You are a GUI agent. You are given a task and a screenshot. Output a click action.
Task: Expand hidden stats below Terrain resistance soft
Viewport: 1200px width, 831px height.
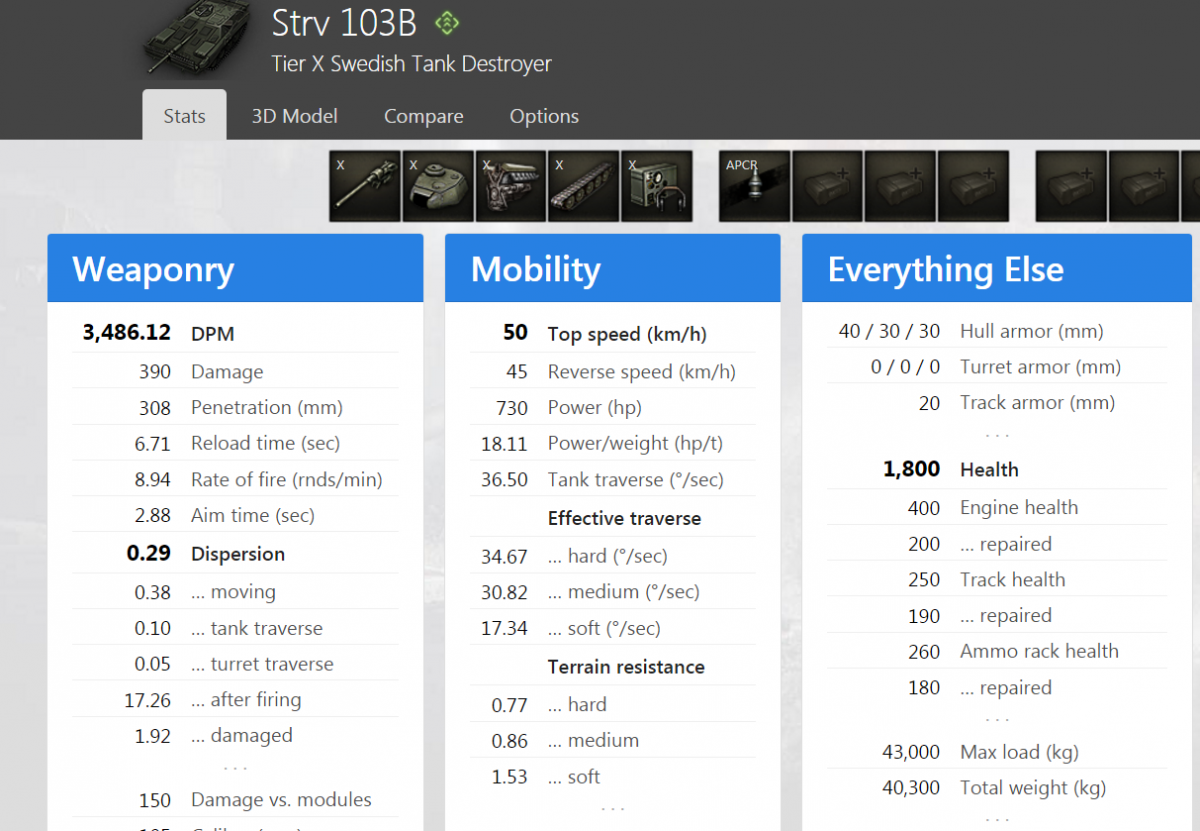click(613, 808)
